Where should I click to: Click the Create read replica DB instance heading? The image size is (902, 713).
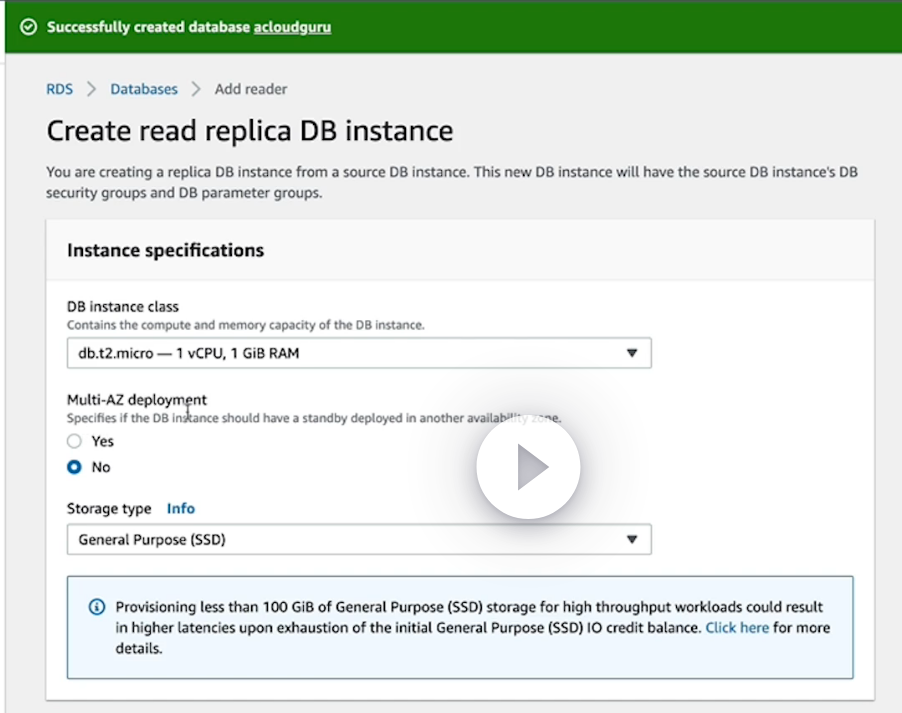(250, 131)
